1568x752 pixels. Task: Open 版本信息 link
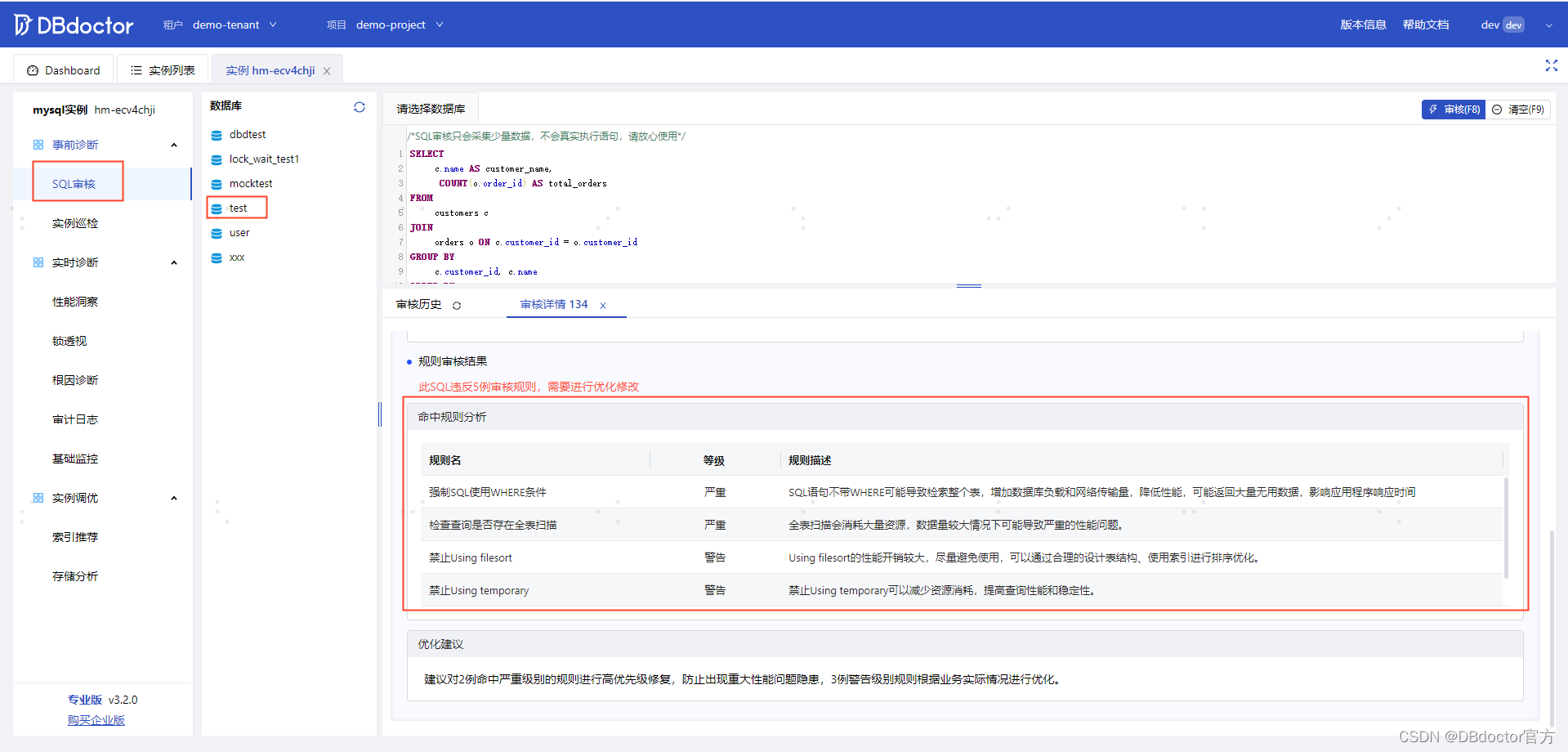pyautogui.click(x=1363, y=25)
